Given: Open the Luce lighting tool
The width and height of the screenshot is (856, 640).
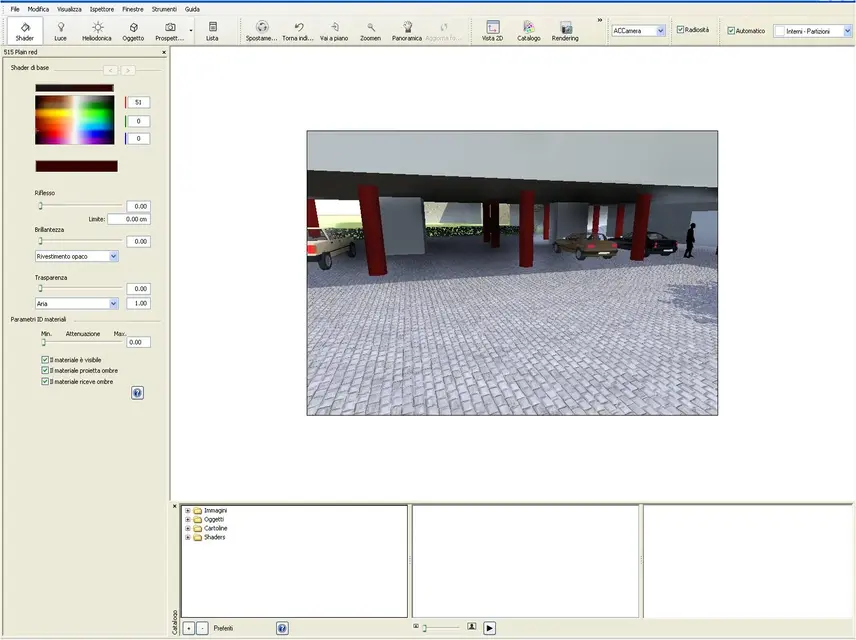Looking at the screenshot, I should pos(60,31).
